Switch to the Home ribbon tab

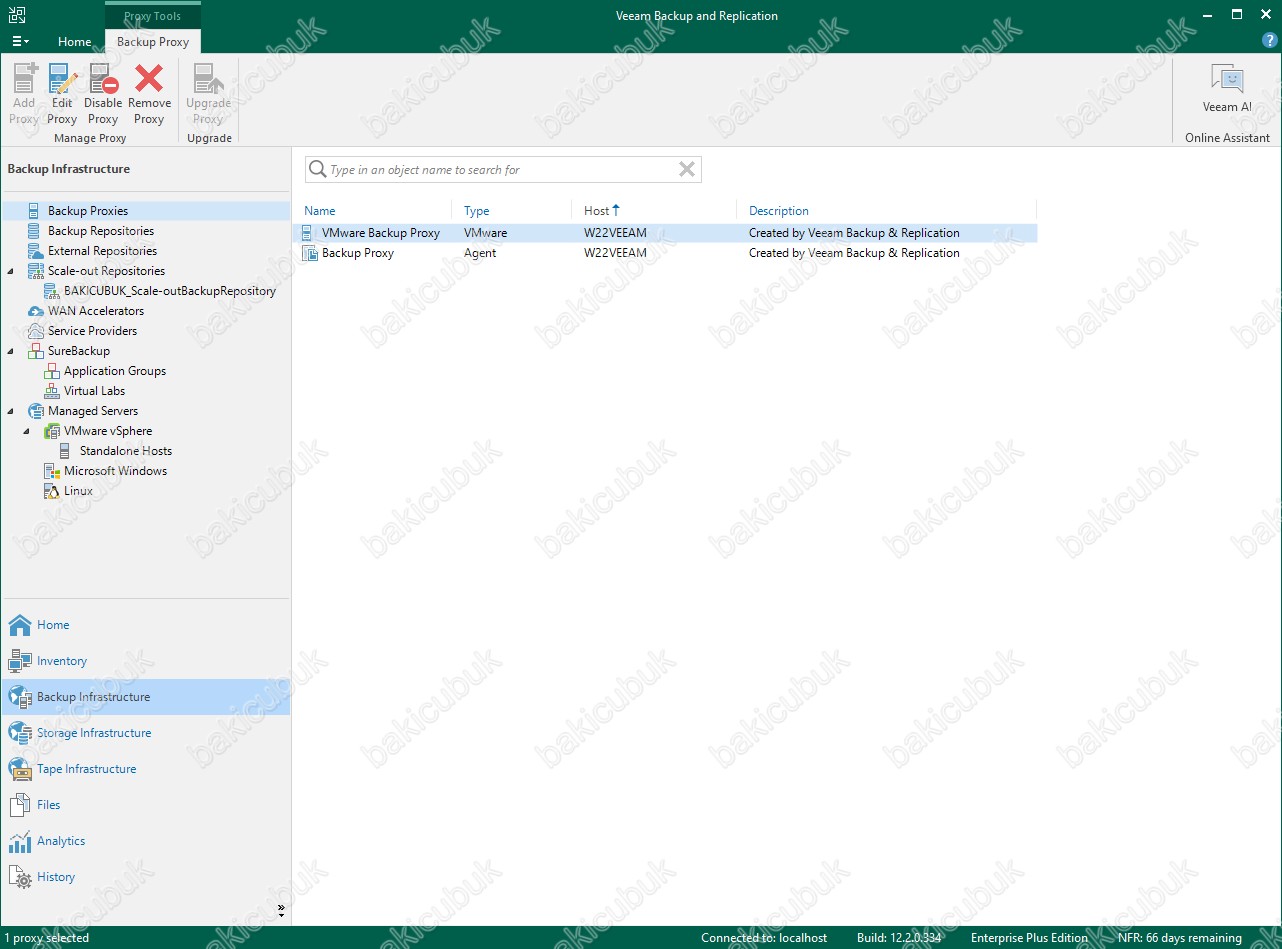tap(75, 42)
